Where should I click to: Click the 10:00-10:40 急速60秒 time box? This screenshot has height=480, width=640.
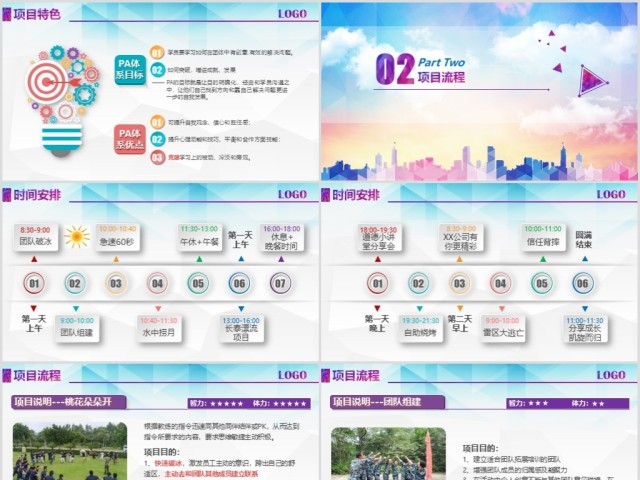tap(117, 237)
